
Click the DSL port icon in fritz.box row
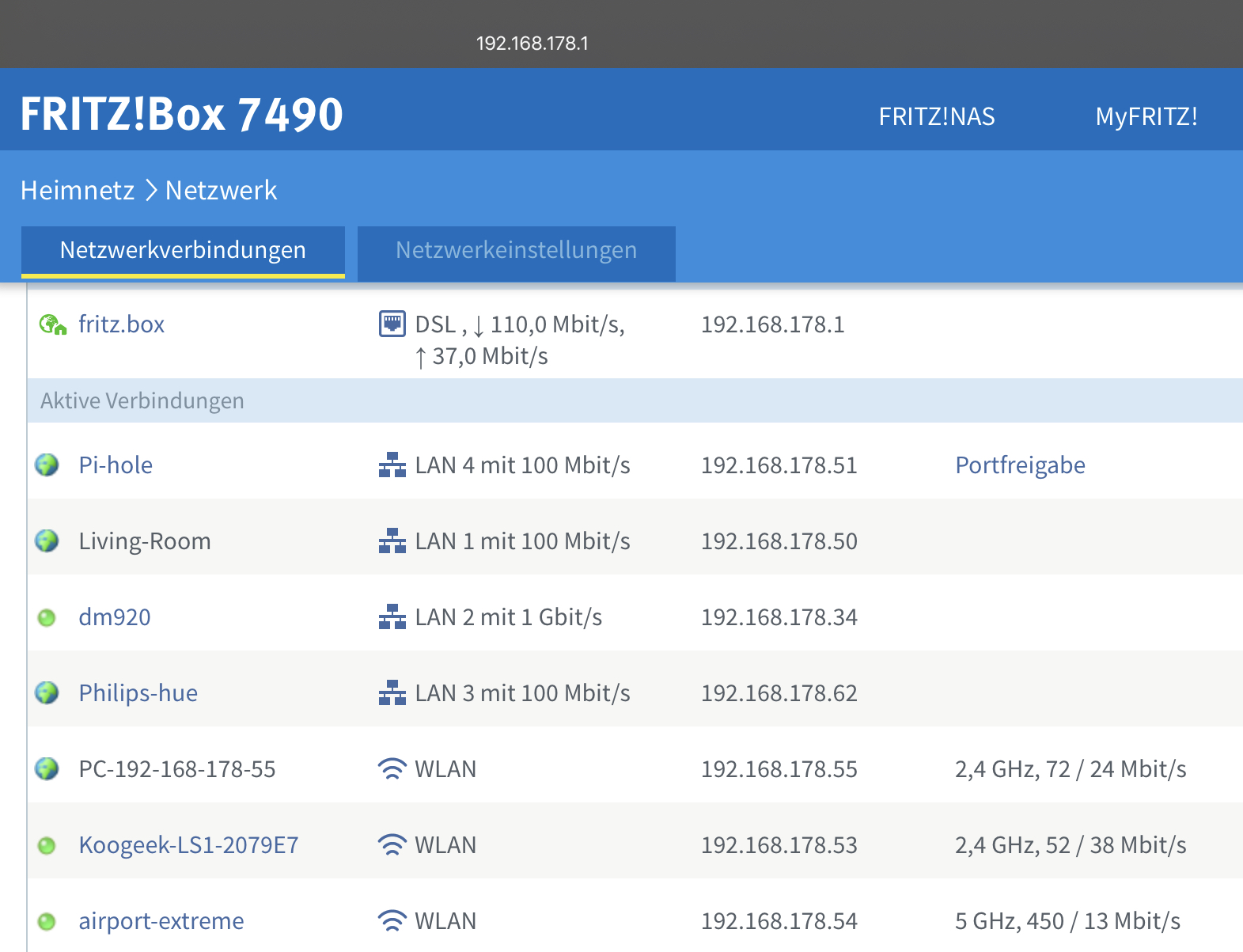(392, 324)
